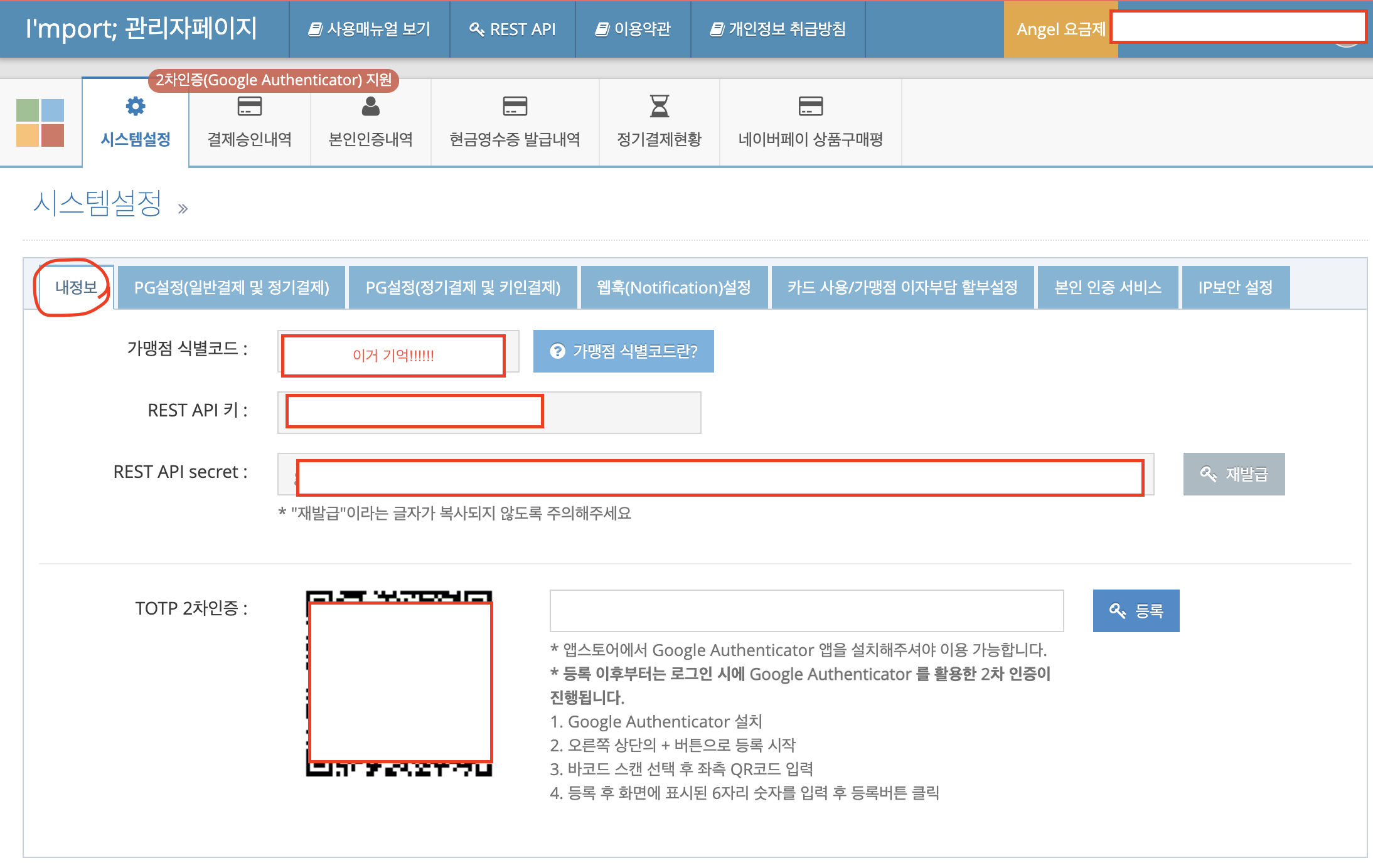The image size is (1373, 868).
Task: Select the 본인 인증 서비스 tab
Action: (x=1108, y=287)
